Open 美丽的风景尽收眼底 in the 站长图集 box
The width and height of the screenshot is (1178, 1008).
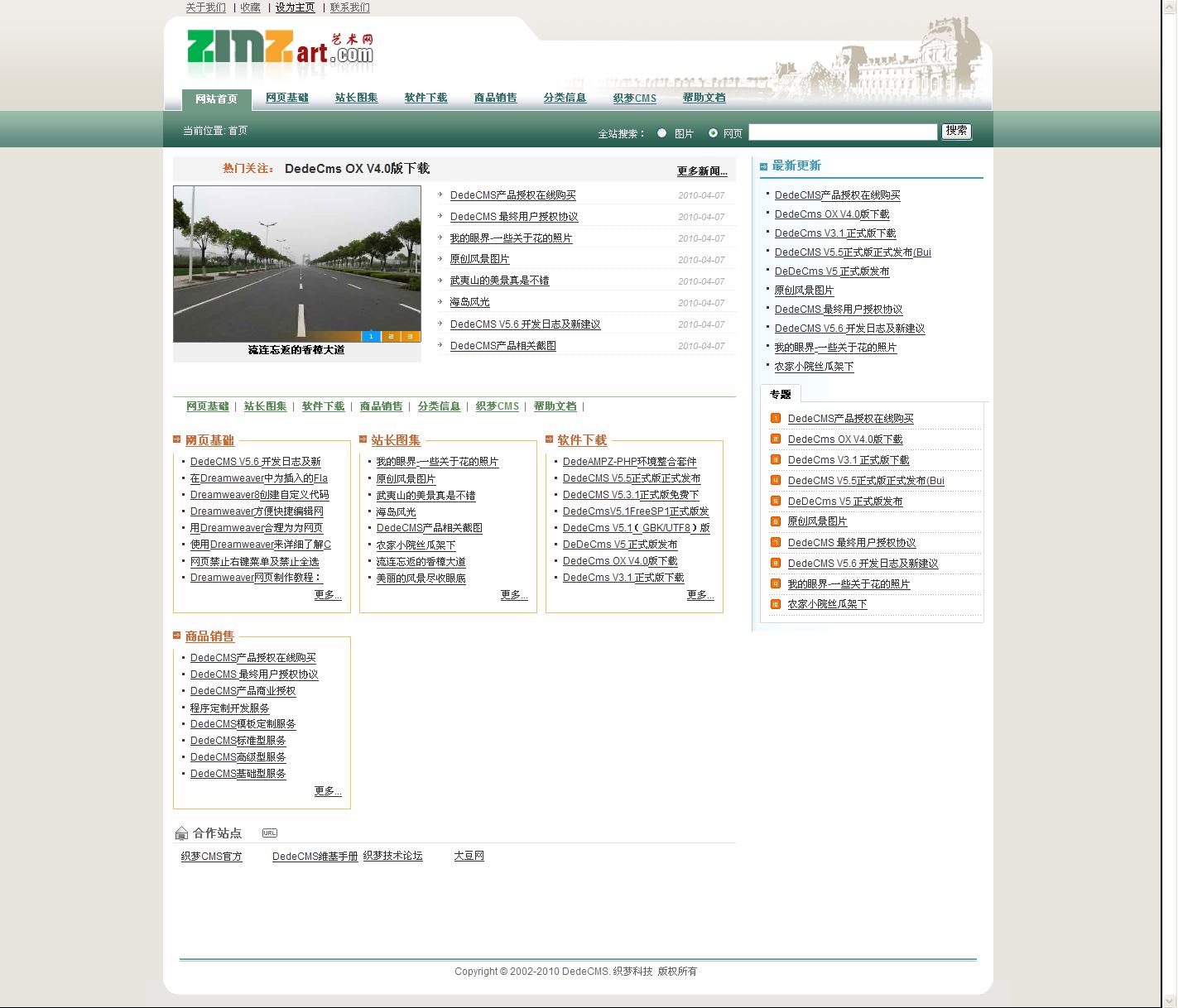421,578
